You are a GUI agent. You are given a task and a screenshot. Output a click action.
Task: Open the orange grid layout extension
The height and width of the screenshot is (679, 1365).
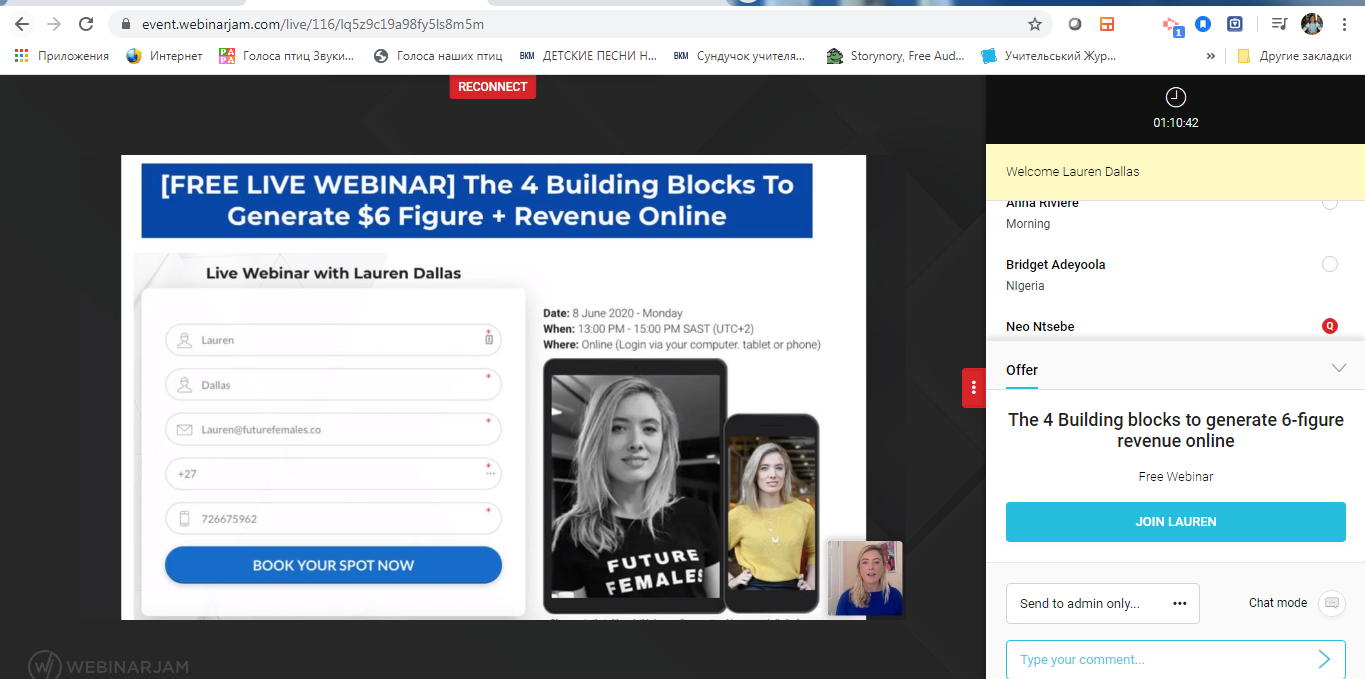click(x=1107, y=24)
